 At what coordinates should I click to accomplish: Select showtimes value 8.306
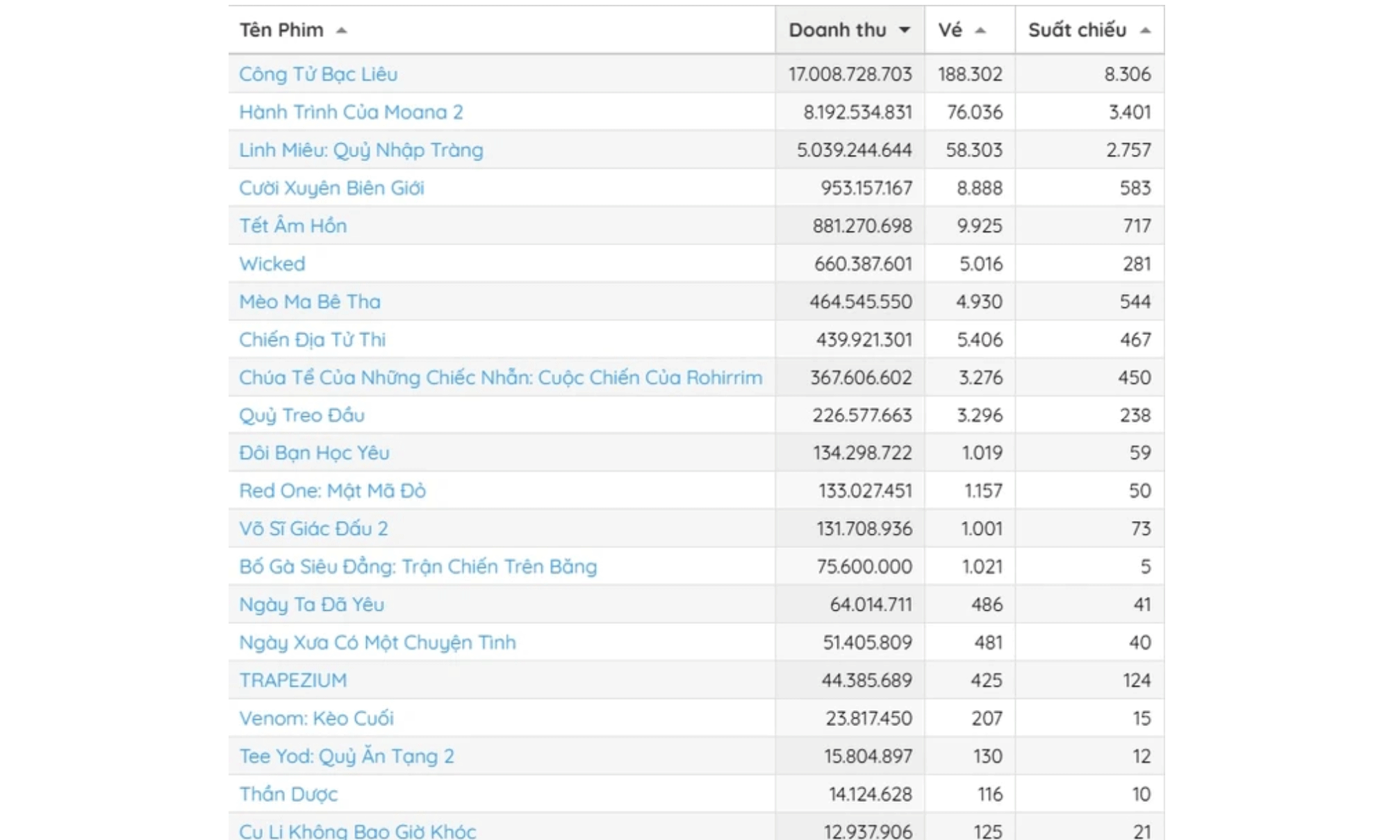[x=1128, y=74]
